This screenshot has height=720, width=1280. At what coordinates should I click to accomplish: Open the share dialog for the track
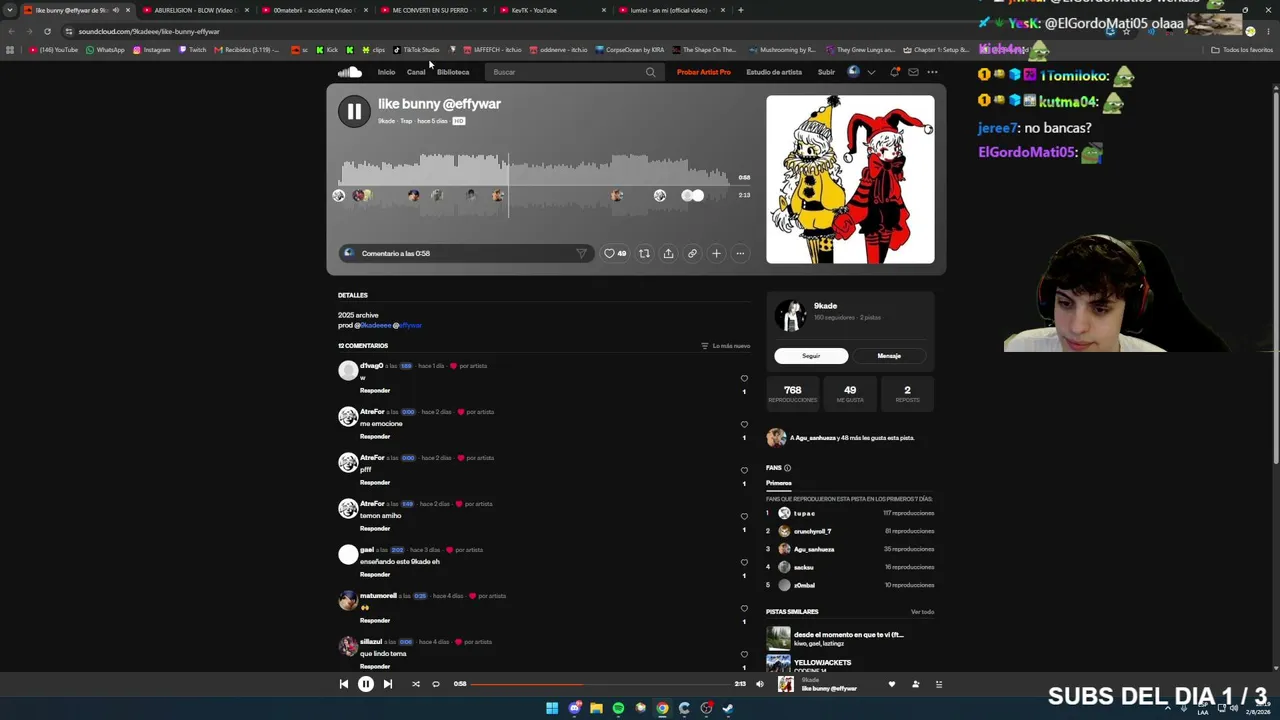click(668, 253)
